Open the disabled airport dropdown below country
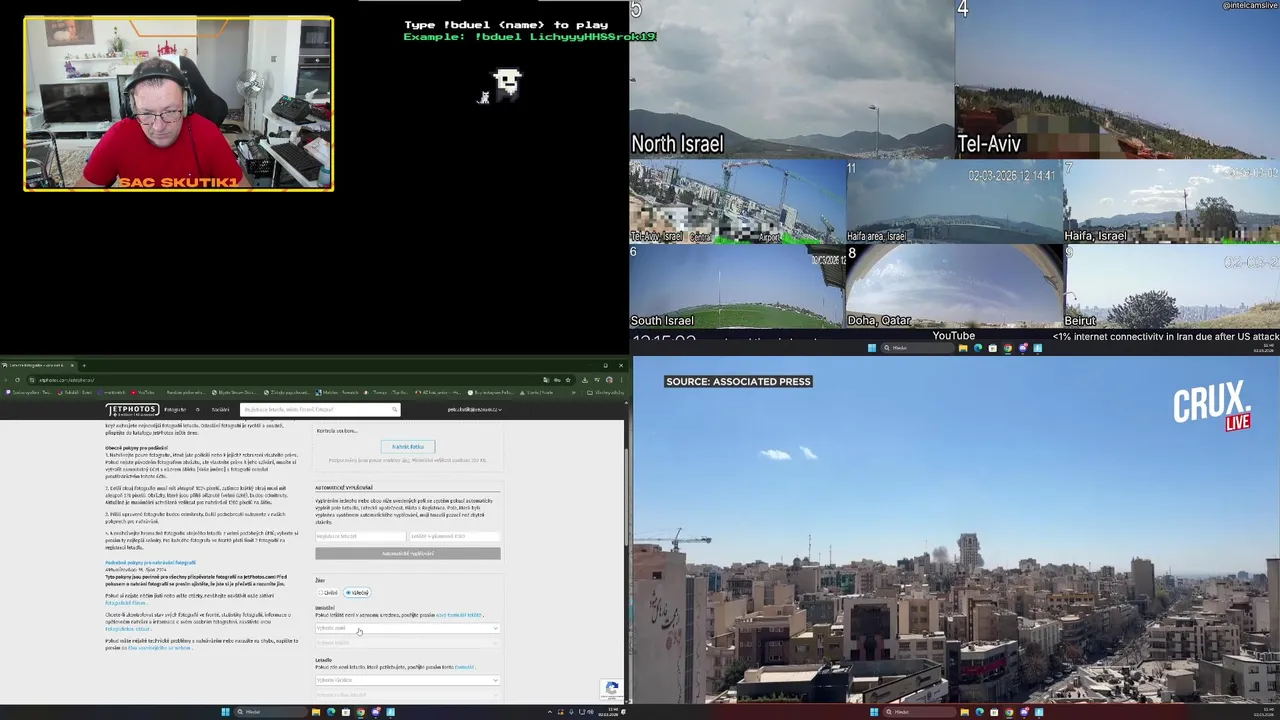Screen dimensions: 1280x720 pyautogui.click(x=407, y=643)
